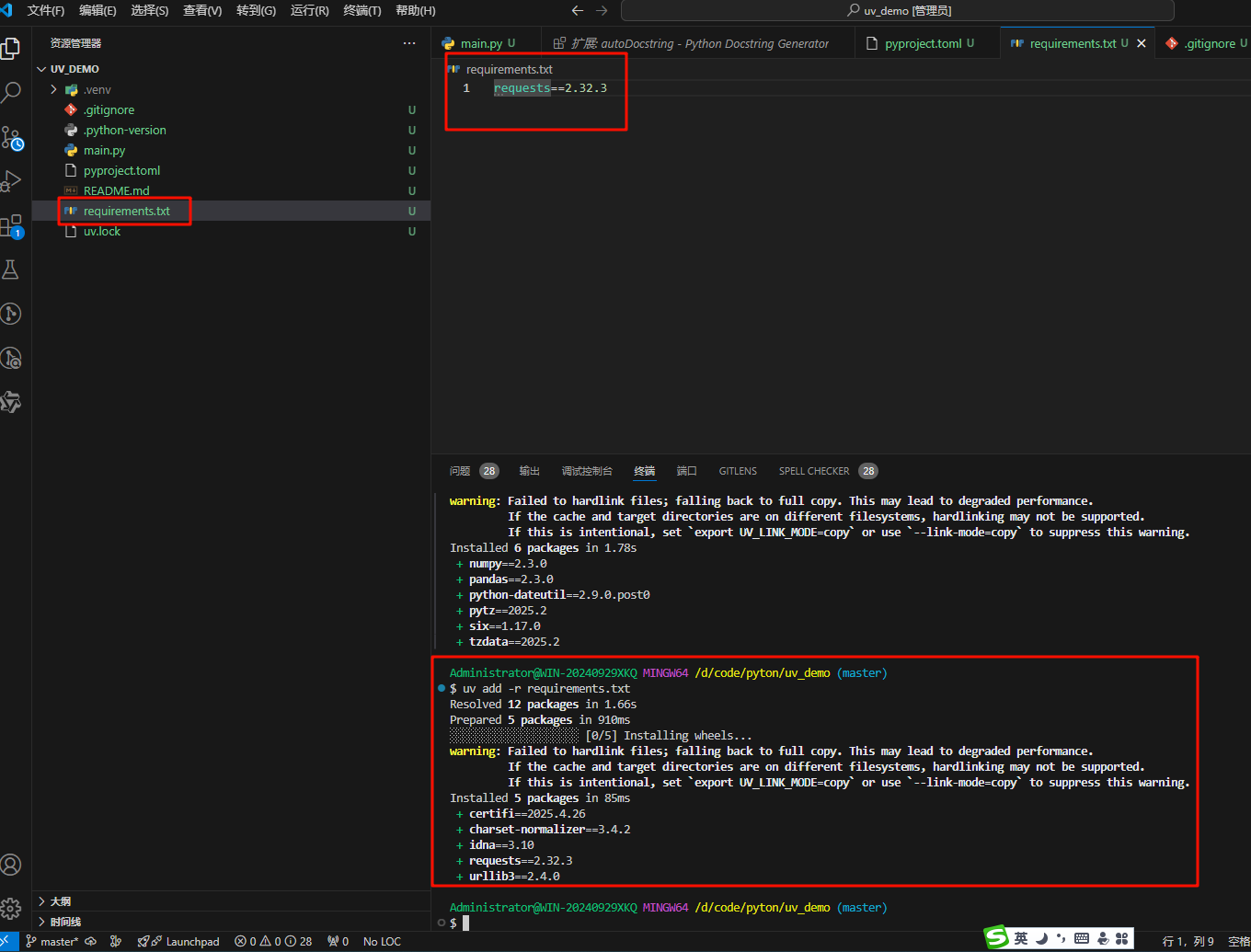This screenshot has height=952, width=1251.
Task: Open the 查看(V) menu
Action: [x=202, y=10]
